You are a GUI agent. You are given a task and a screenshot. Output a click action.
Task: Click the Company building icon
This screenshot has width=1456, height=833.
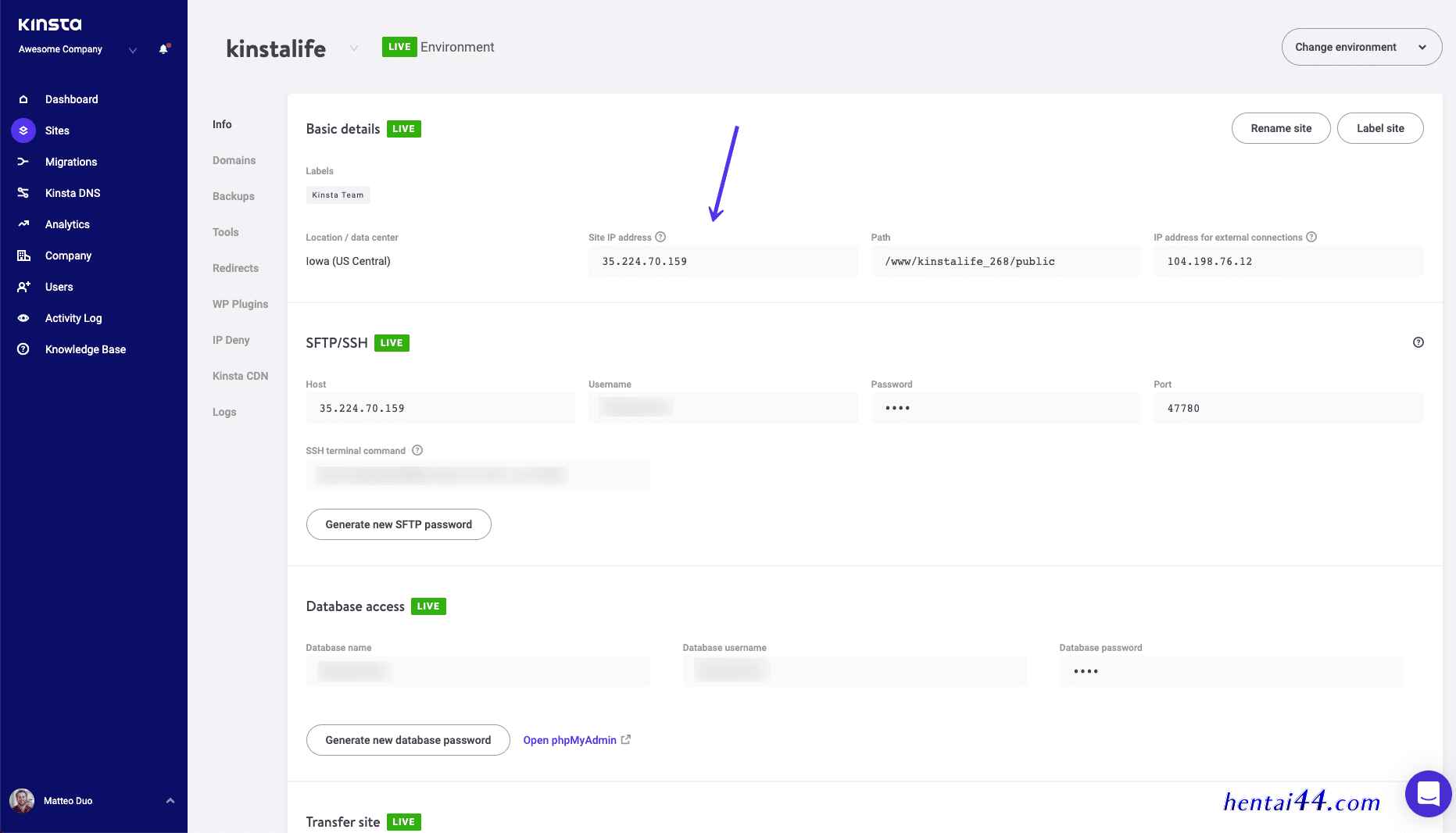(23, 256)
